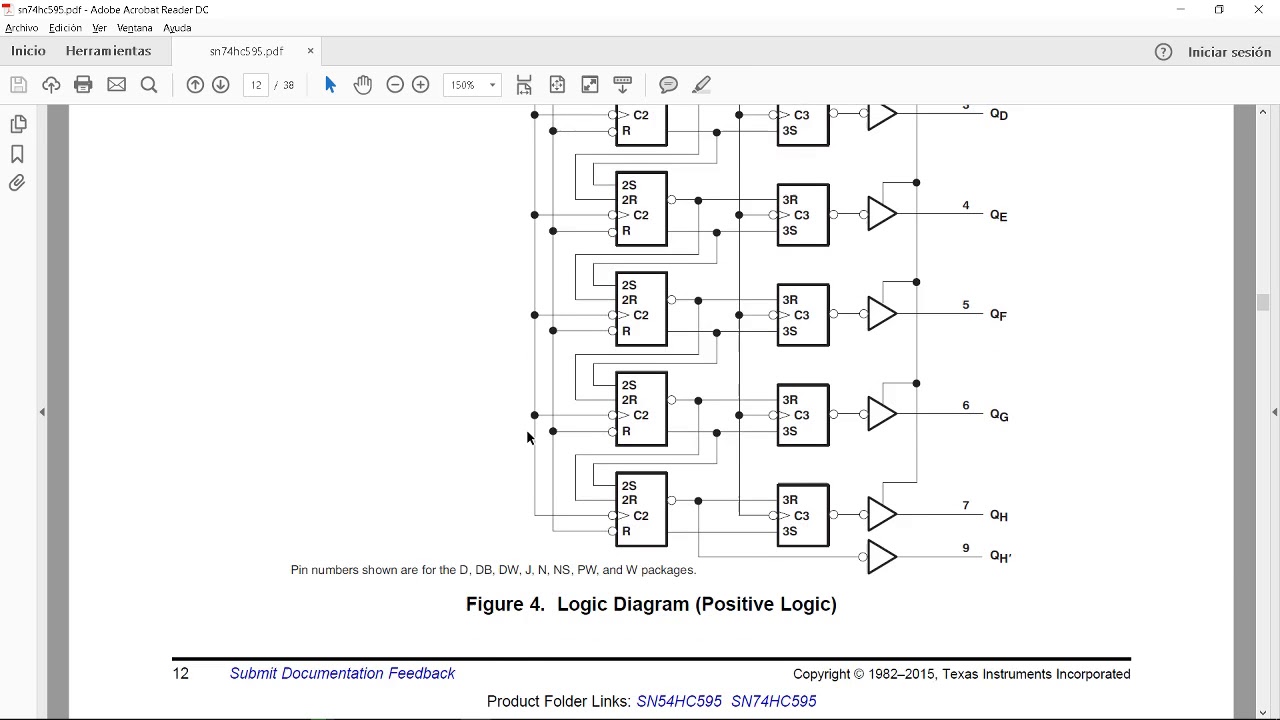The width and height of the screenshot is (1280, 720).
Task: Expand the left navigation pane arrow
Action: pyautogui.click(x=42, y=412)
